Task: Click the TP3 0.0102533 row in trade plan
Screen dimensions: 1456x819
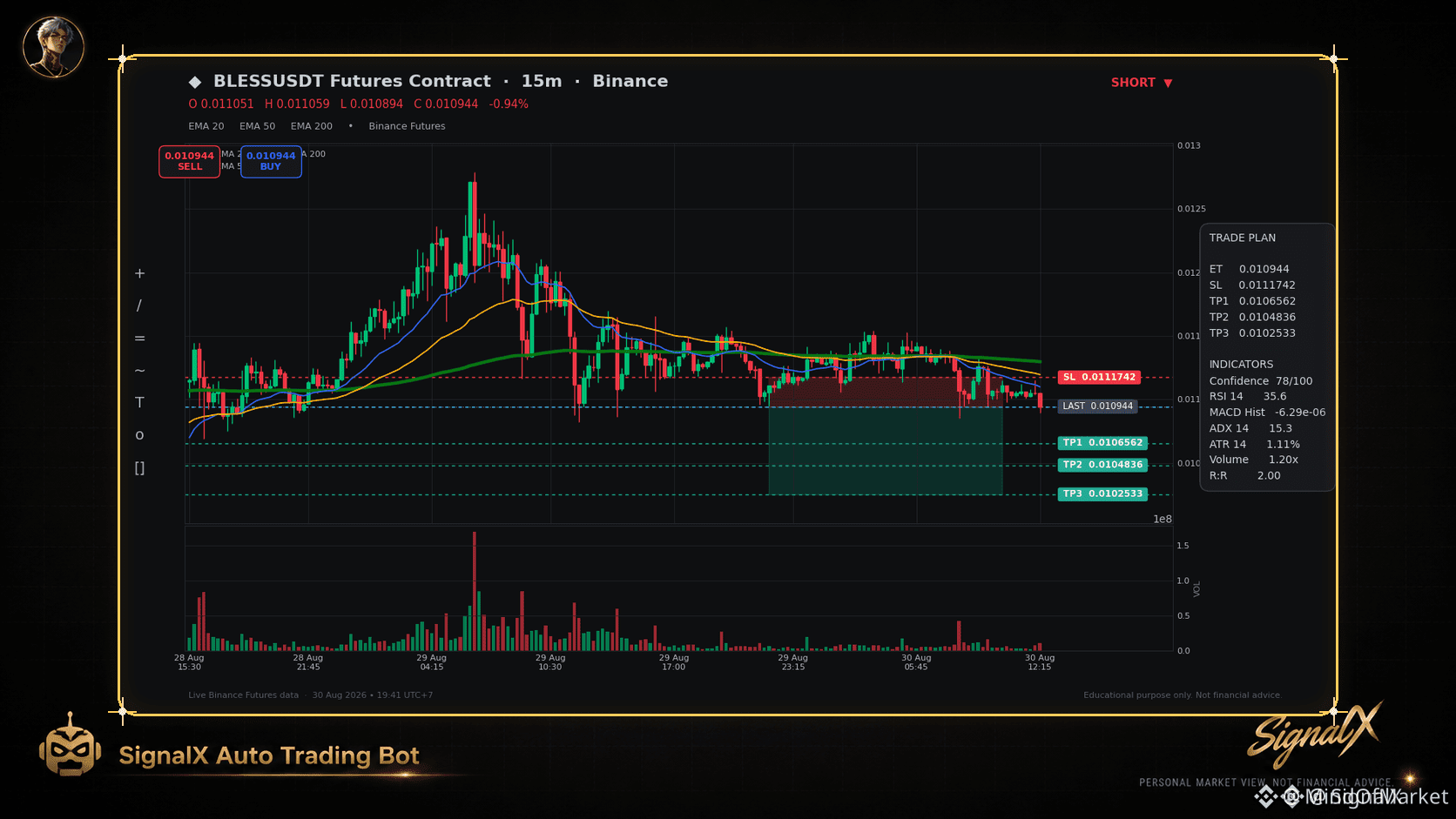Action: [1252, 333]
